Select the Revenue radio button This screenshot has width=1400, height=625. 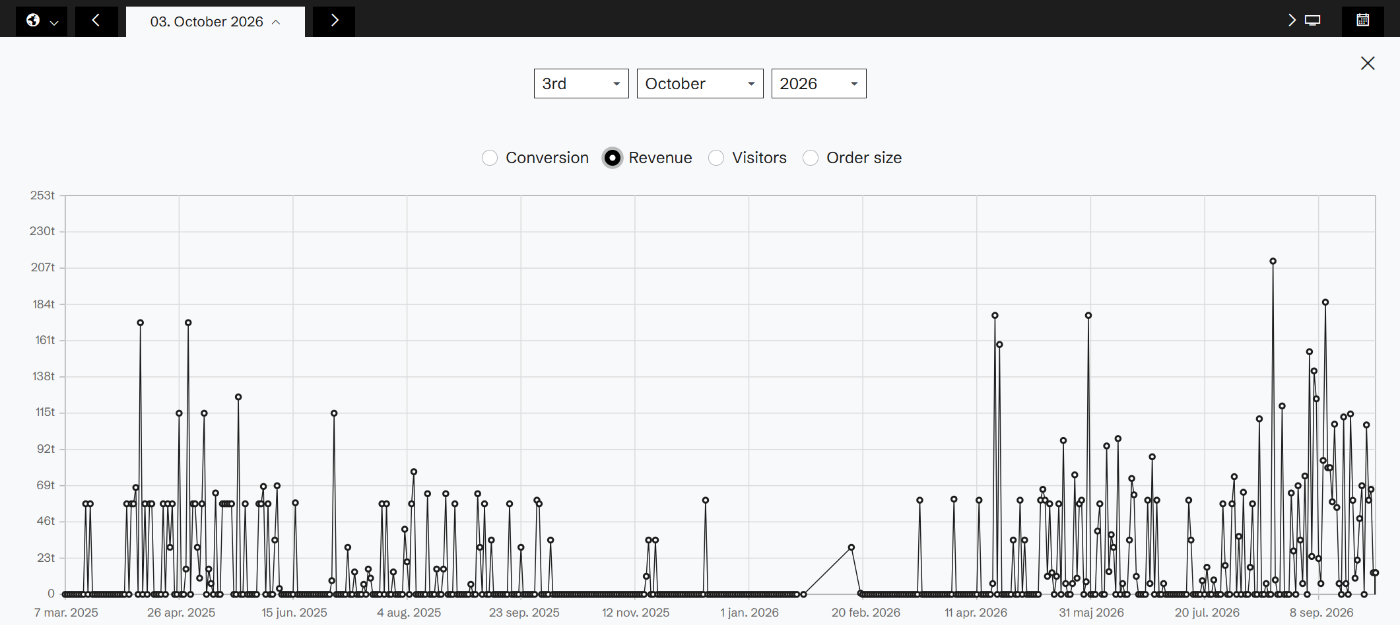[x=612, y=158]
